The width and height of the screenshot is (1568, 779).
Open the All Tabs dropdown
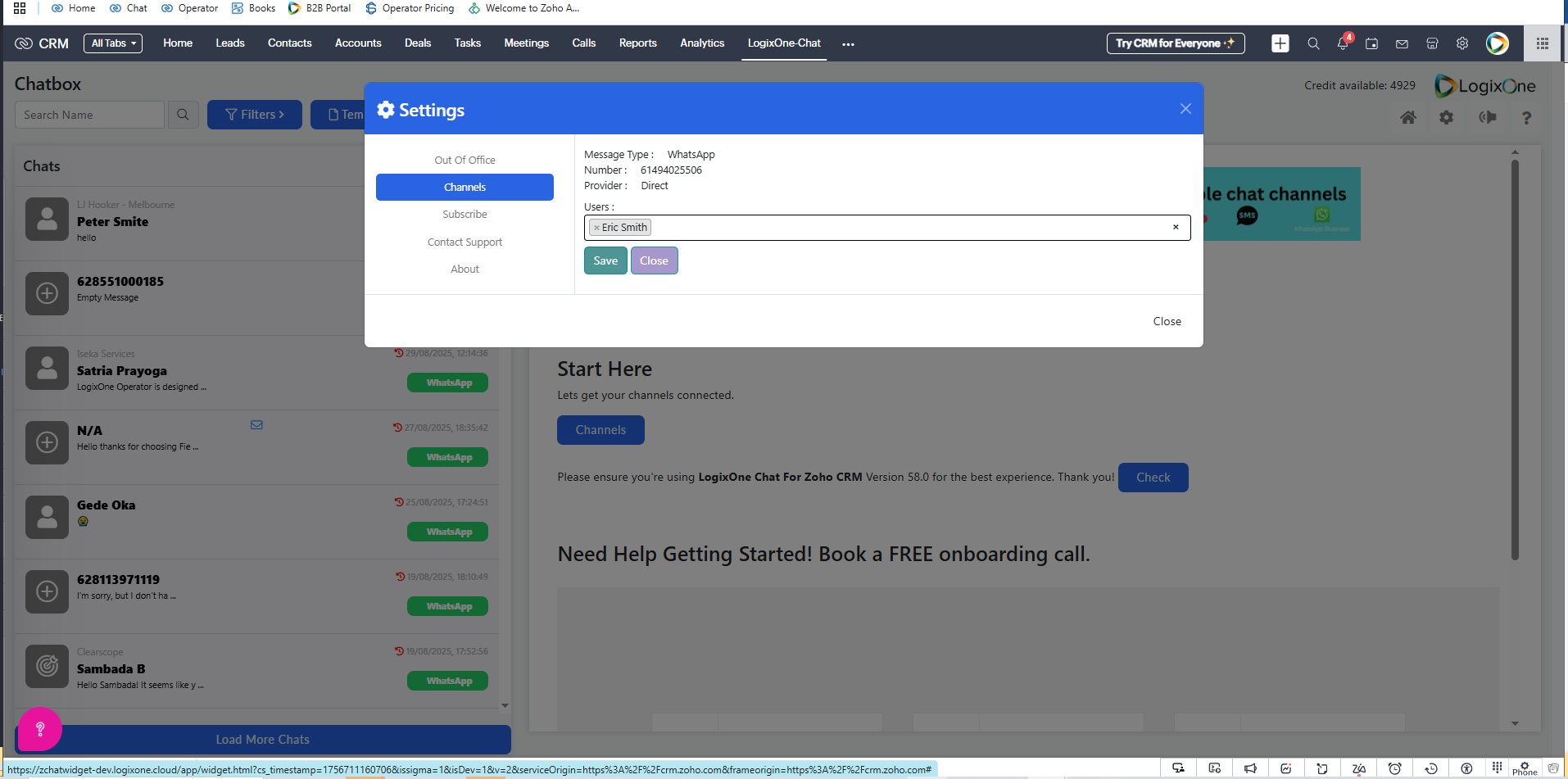(113, 43)
